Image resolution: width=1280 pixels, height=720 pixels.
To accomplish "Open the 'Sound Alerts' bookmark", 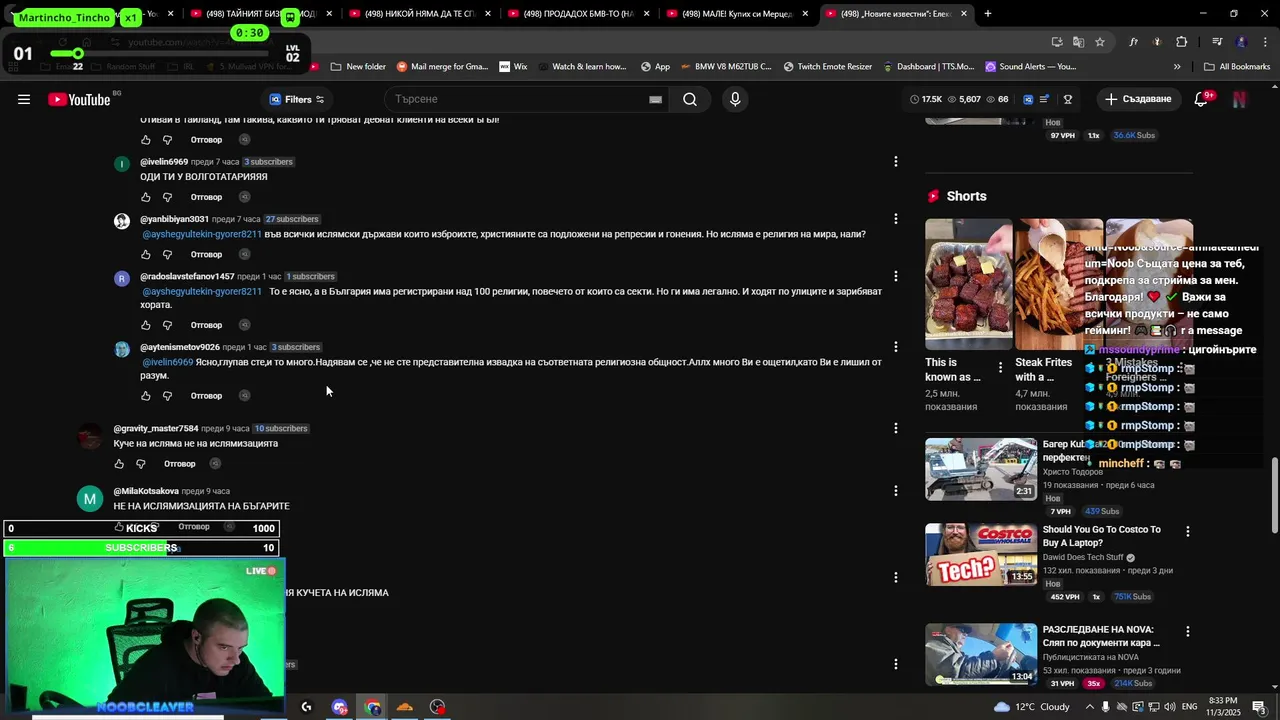I will click(1031, 67).
